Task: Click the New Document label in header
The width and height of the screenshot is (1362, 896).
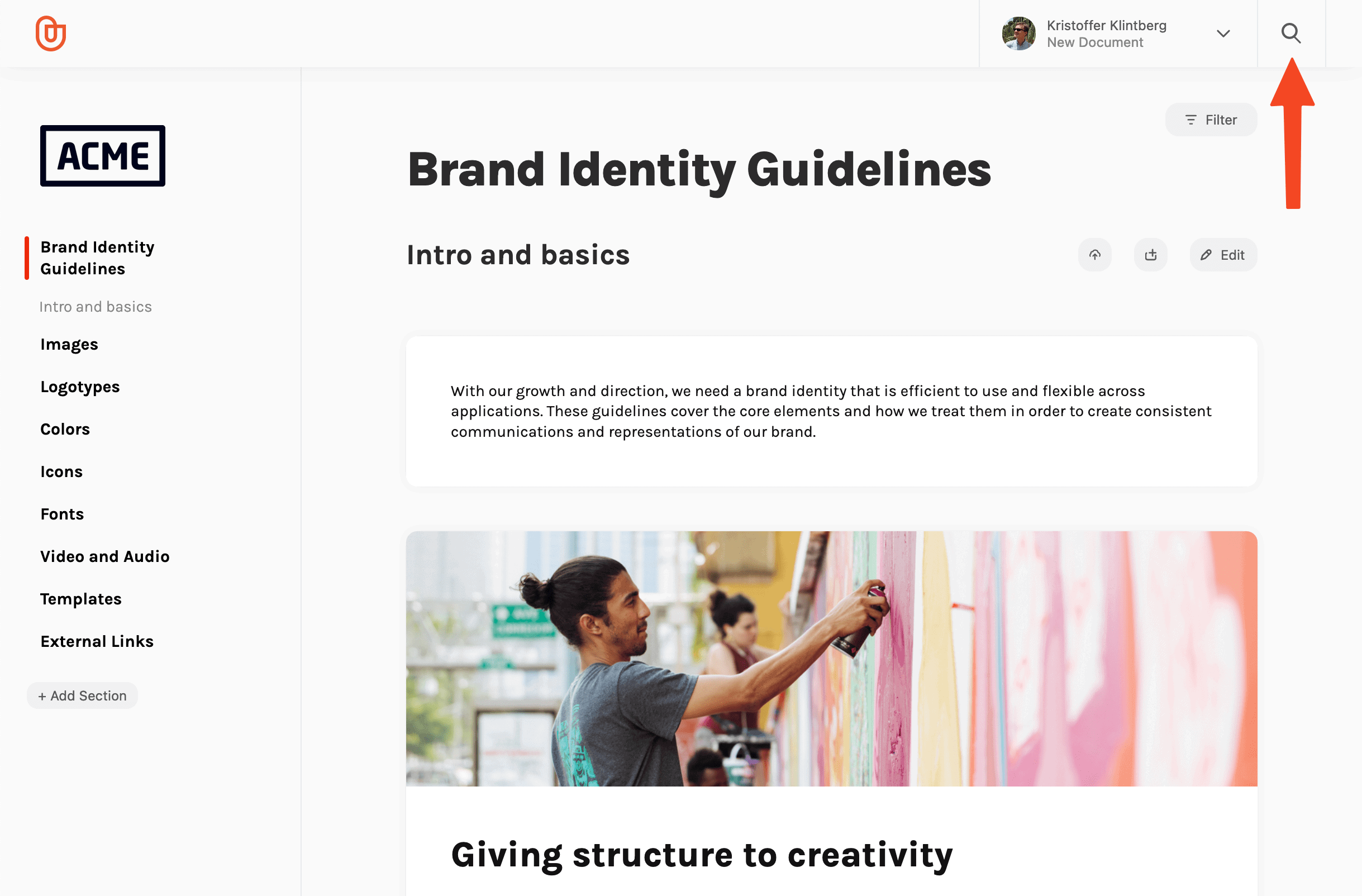Action: click(1096, 43)
